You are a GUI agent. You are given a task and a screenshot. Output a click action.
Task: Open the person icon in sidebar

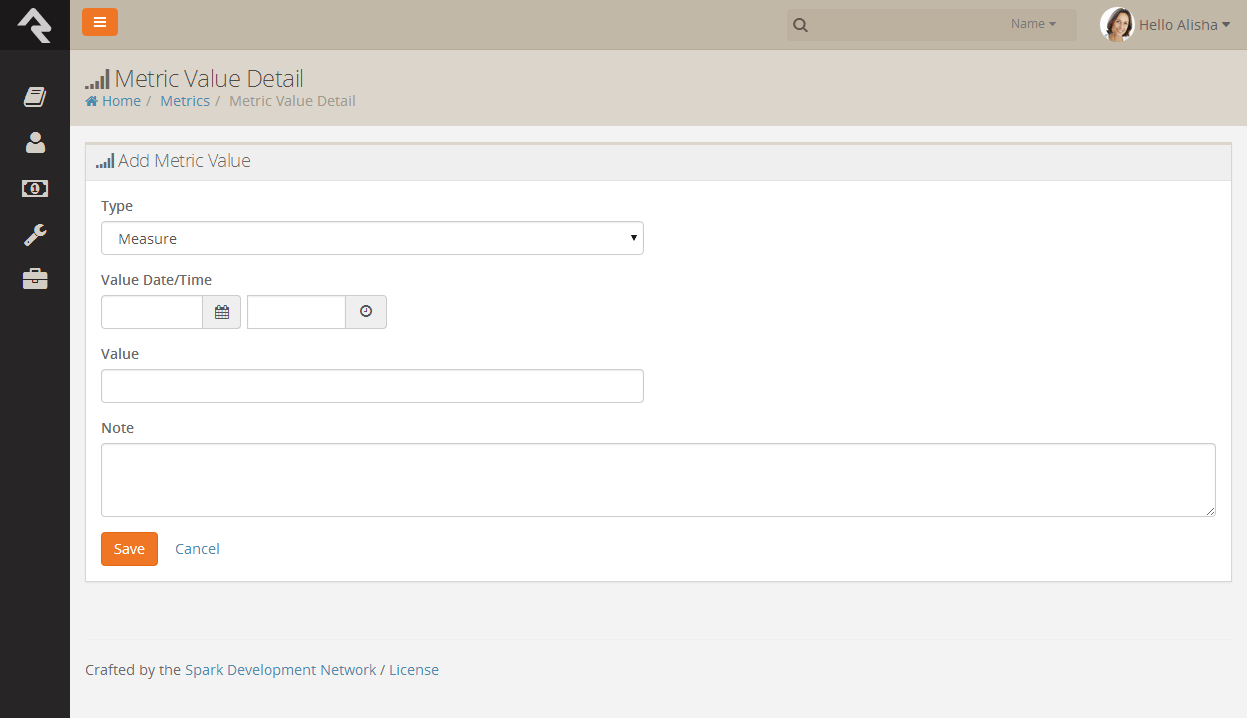35,142
